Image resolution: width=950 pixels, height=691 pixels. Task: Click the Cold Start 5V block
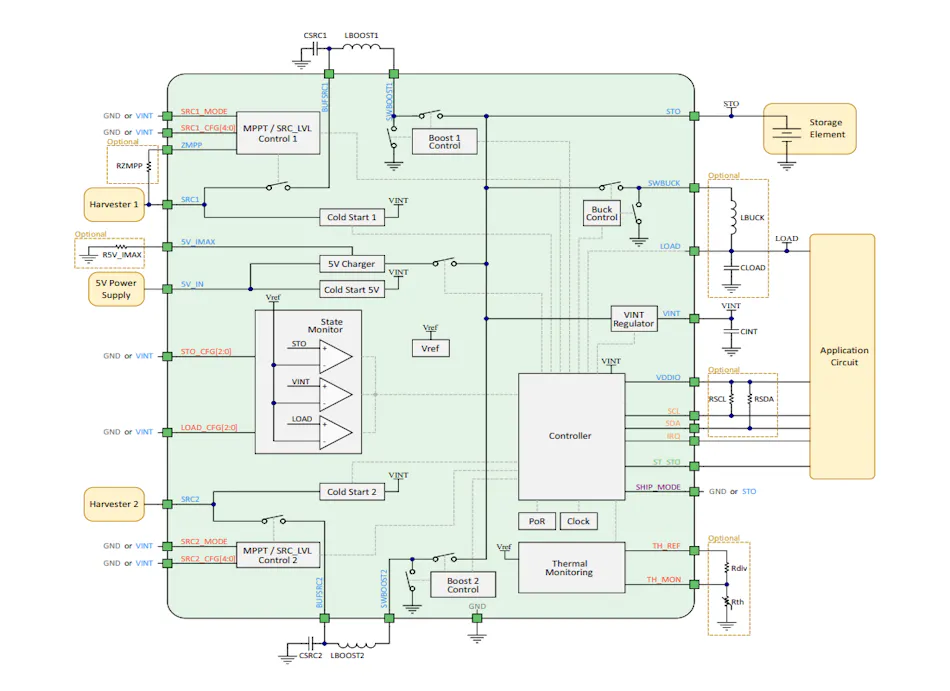[x=351, y=289]
